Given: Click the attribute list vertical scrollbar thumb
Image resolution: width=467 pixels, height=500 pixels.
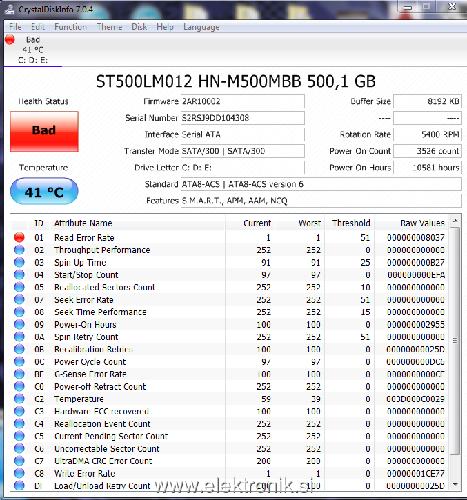Looking at the screenshot, I should [455, 340].
